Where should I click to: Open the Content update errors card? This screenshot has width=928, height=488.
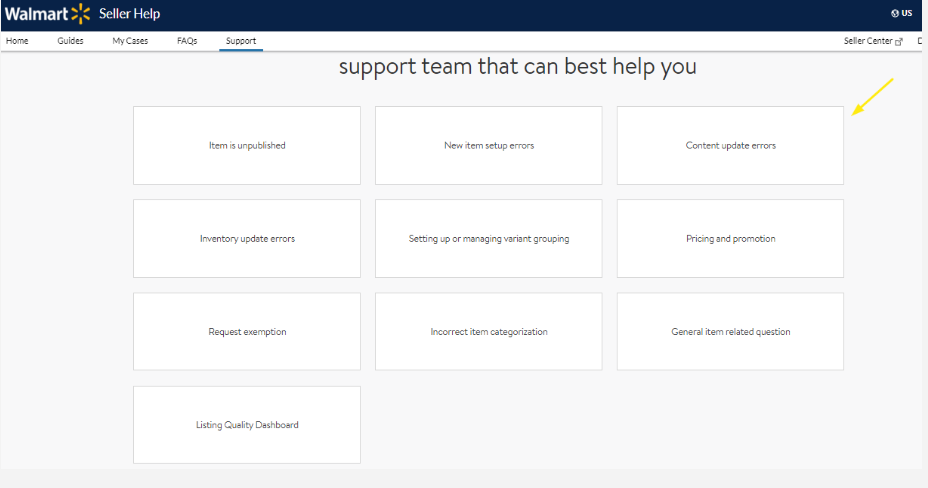click(x=730, y=146)
